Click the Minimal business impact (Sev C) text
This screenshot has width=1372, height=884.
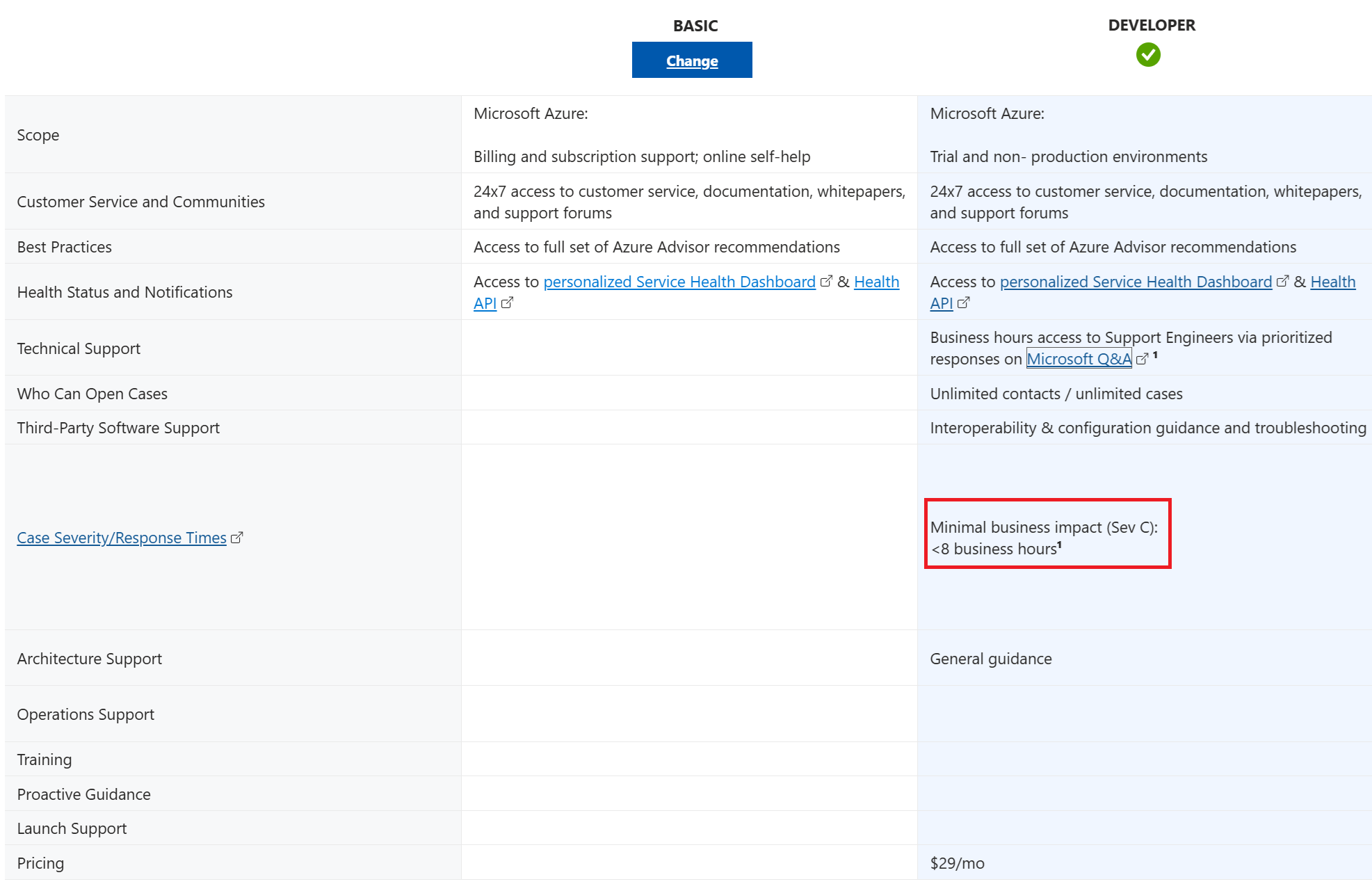coord(1044,527)
